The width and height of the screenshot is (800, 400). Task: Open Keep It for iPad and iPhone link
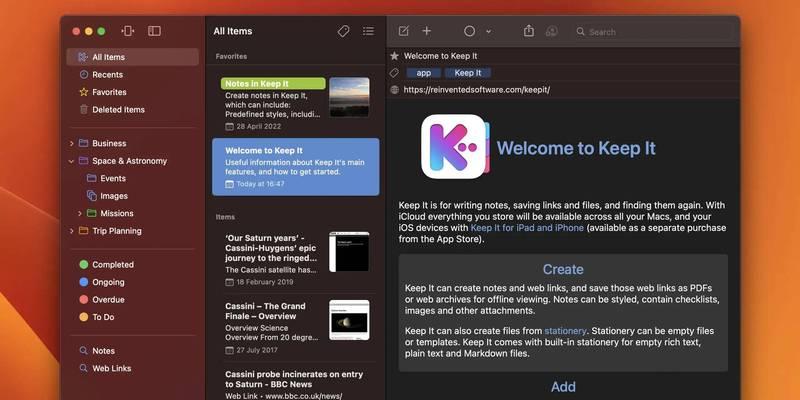click(527, 228)
